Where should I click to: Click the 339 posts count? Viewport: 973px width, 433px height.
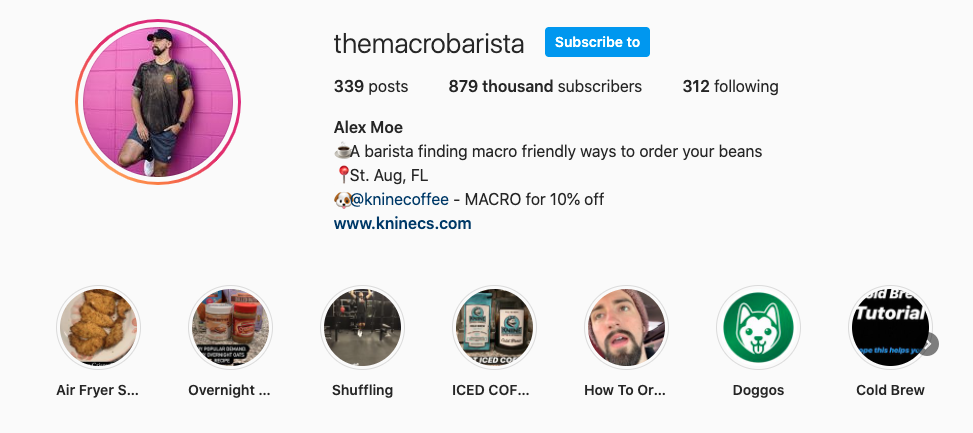tap(371, 86)
